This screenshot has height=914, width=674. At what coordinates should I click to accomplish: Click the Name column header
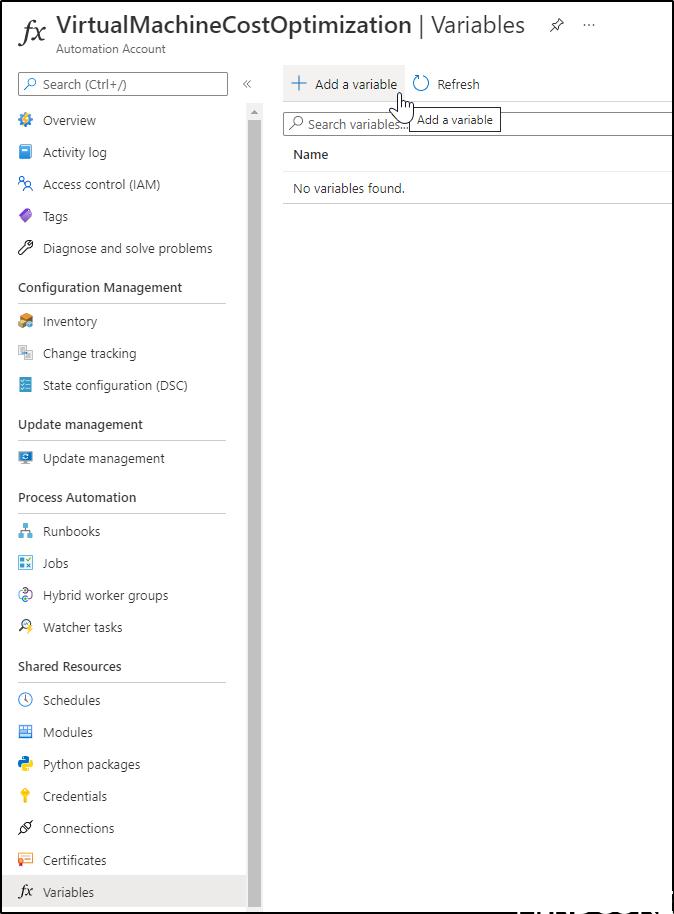(311, 154)
